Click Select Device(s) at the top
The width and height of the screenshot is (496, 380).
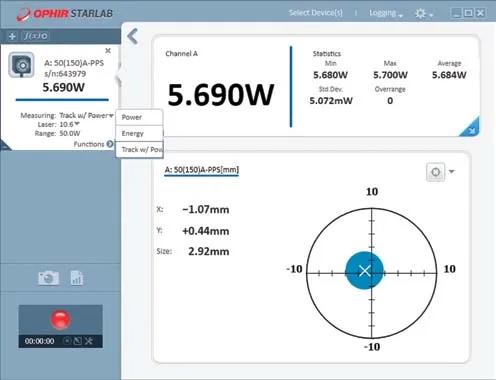316,13
